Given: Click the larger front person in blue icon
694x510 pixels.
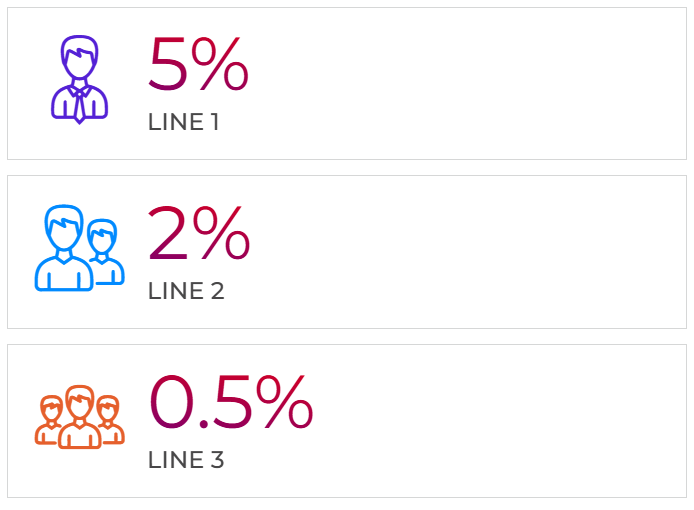Looking at the screenshot, I should (64, 250).
